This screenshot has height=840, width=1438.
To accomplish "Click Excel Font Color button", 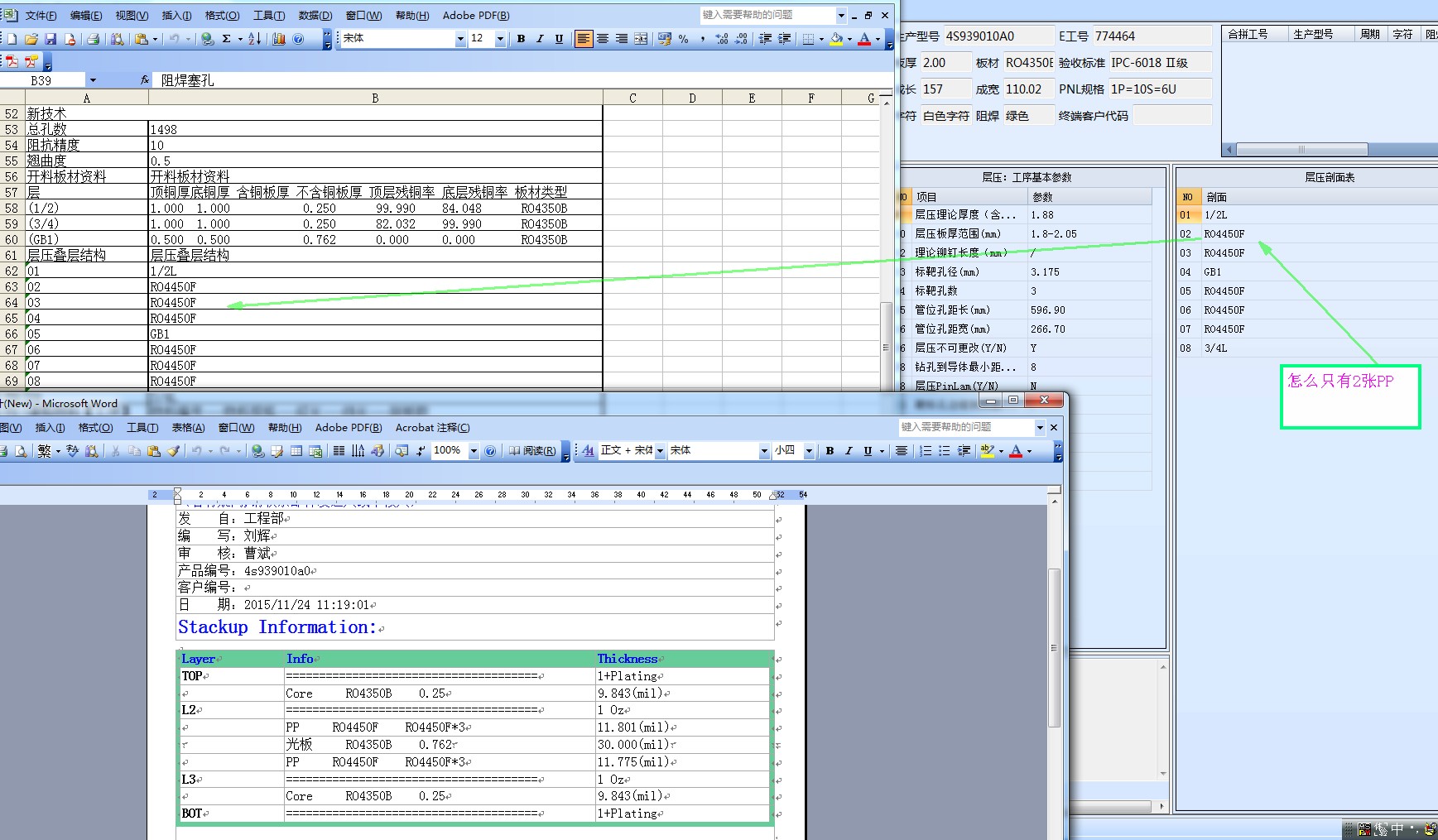I will pyautogui.click(x=864, y=39).
